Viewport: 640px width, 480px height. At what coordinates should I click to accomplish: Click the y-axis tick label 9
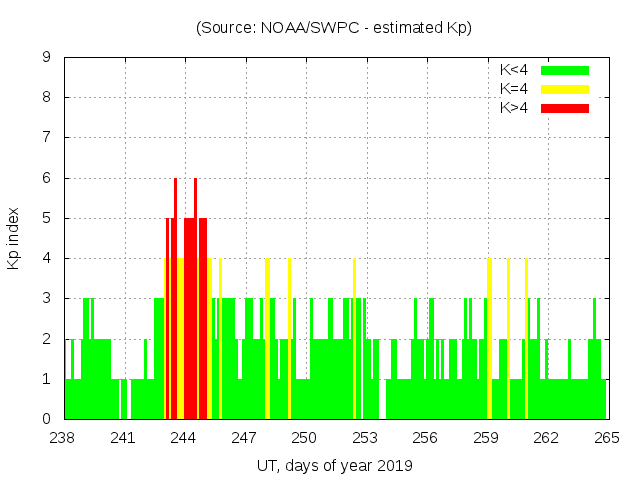pyautogui.click(x=47, y=58)
